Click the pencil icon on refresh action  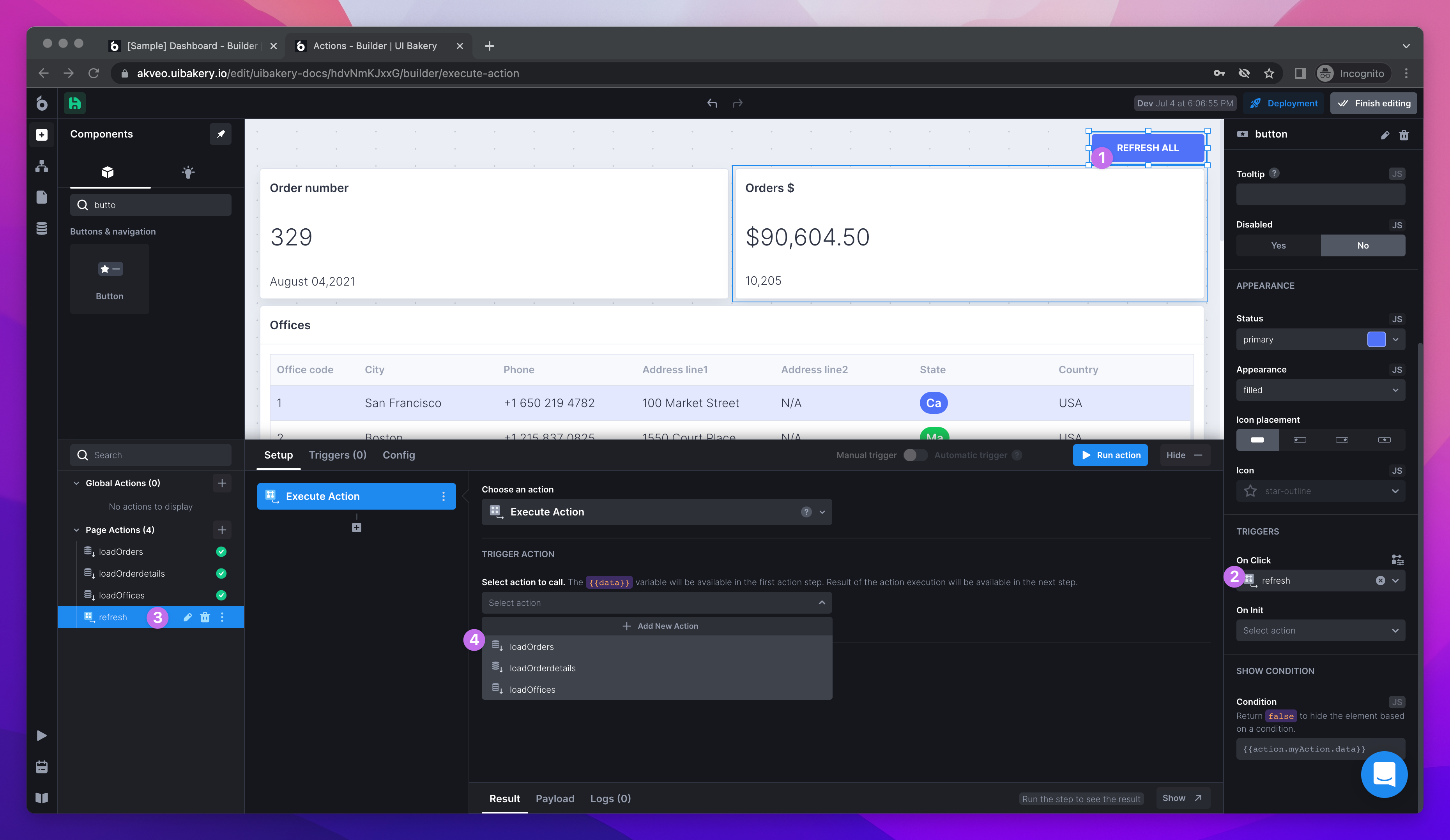[x=187, y=617]
